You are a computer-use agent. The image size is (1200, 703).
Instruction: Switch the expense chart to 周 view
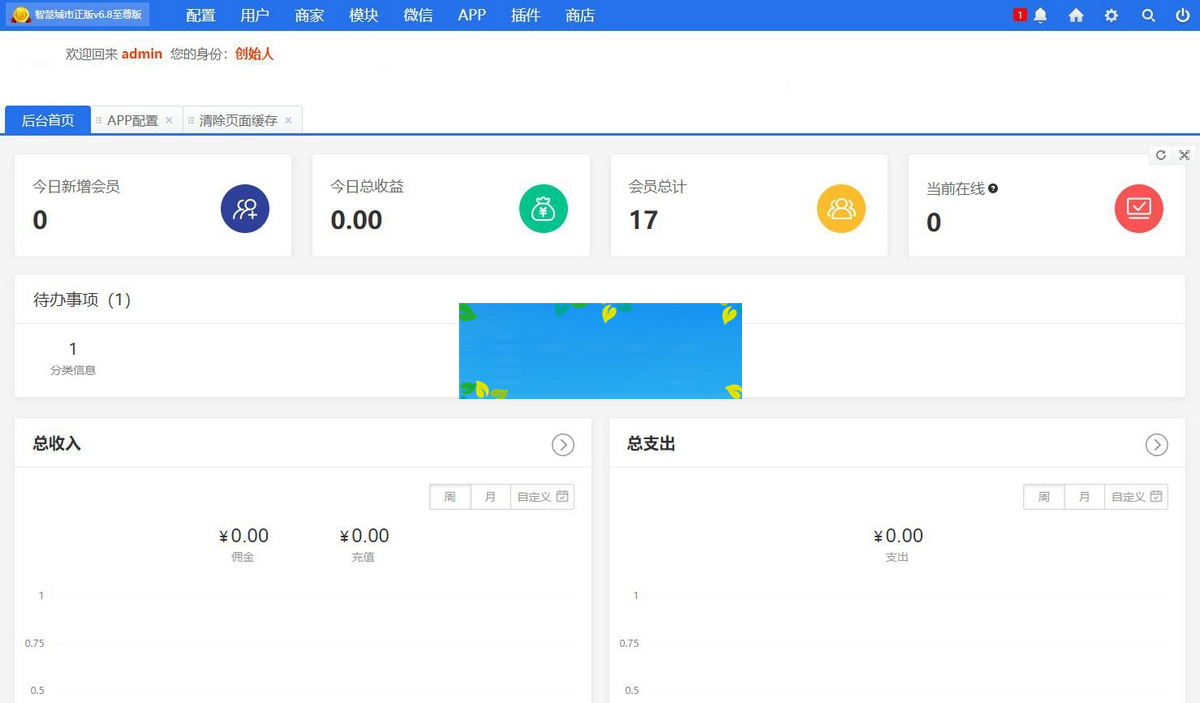[1043, 496]
